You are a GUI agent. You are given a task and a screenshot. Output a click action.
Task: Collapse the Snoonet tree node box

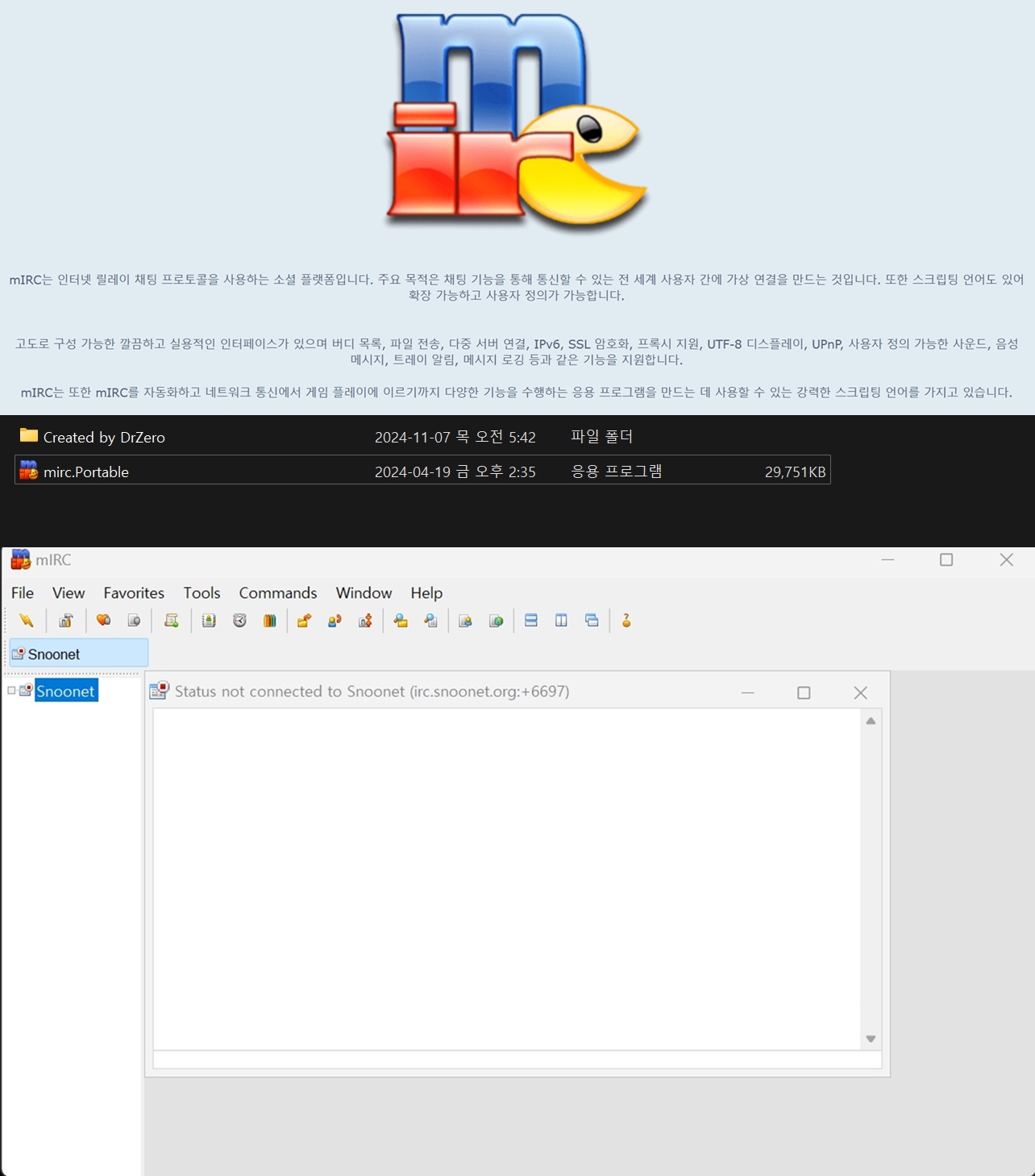click(x=11, y=690)
